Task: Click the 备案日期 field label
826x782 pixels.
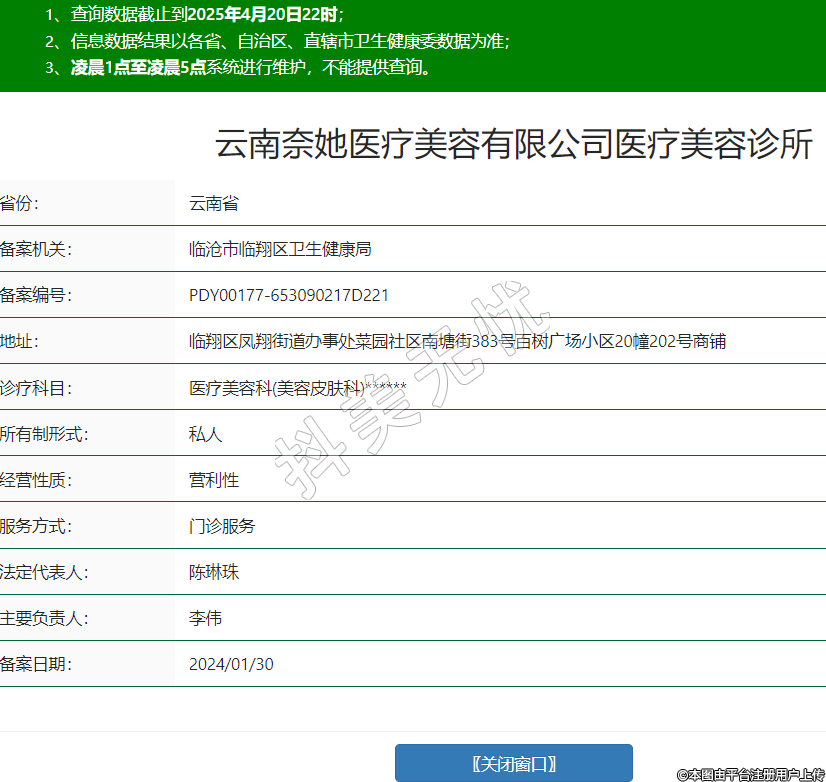Action: coord(36,664)
